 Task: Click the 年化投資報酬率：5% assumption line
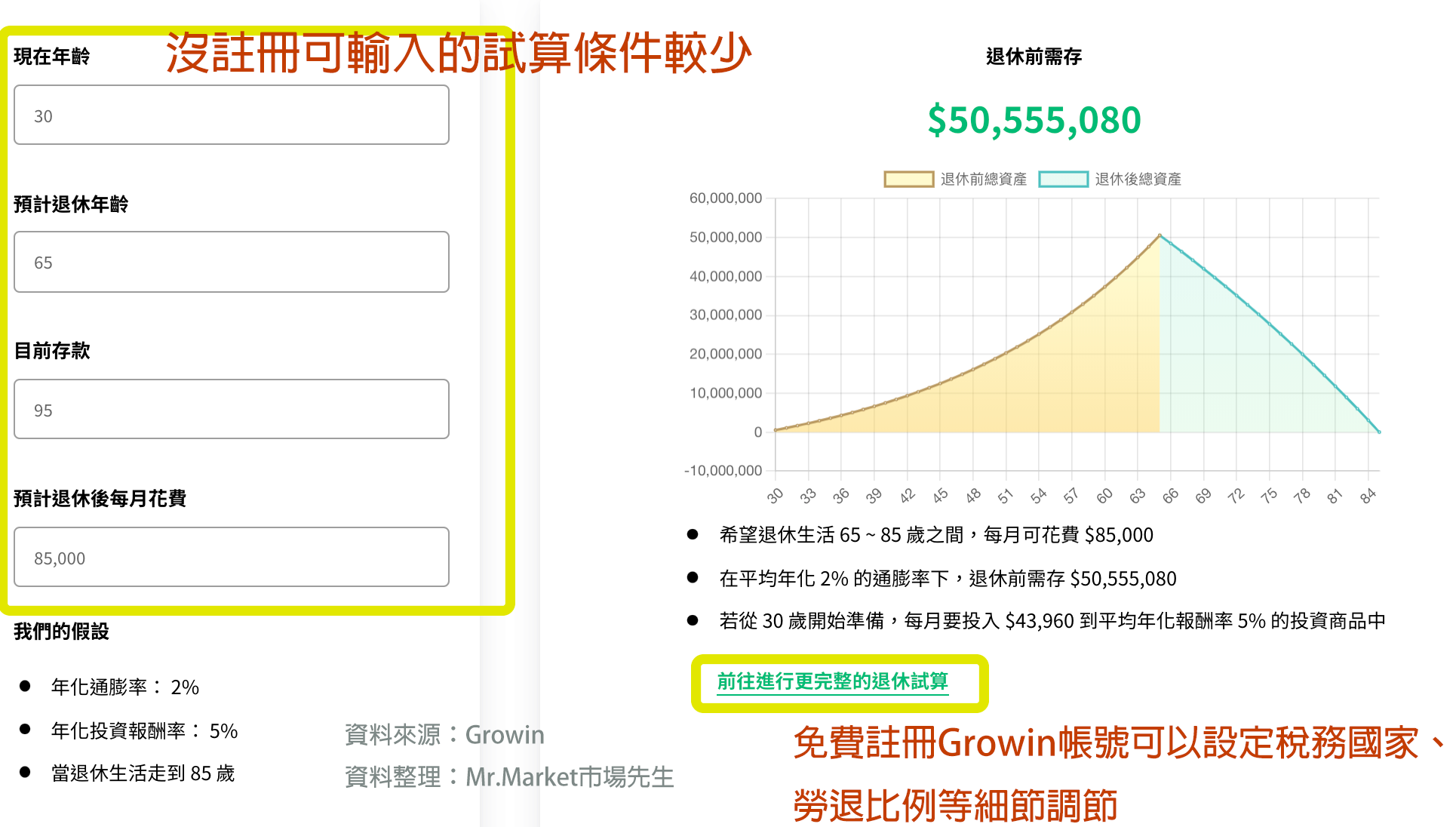coord(145,731)
